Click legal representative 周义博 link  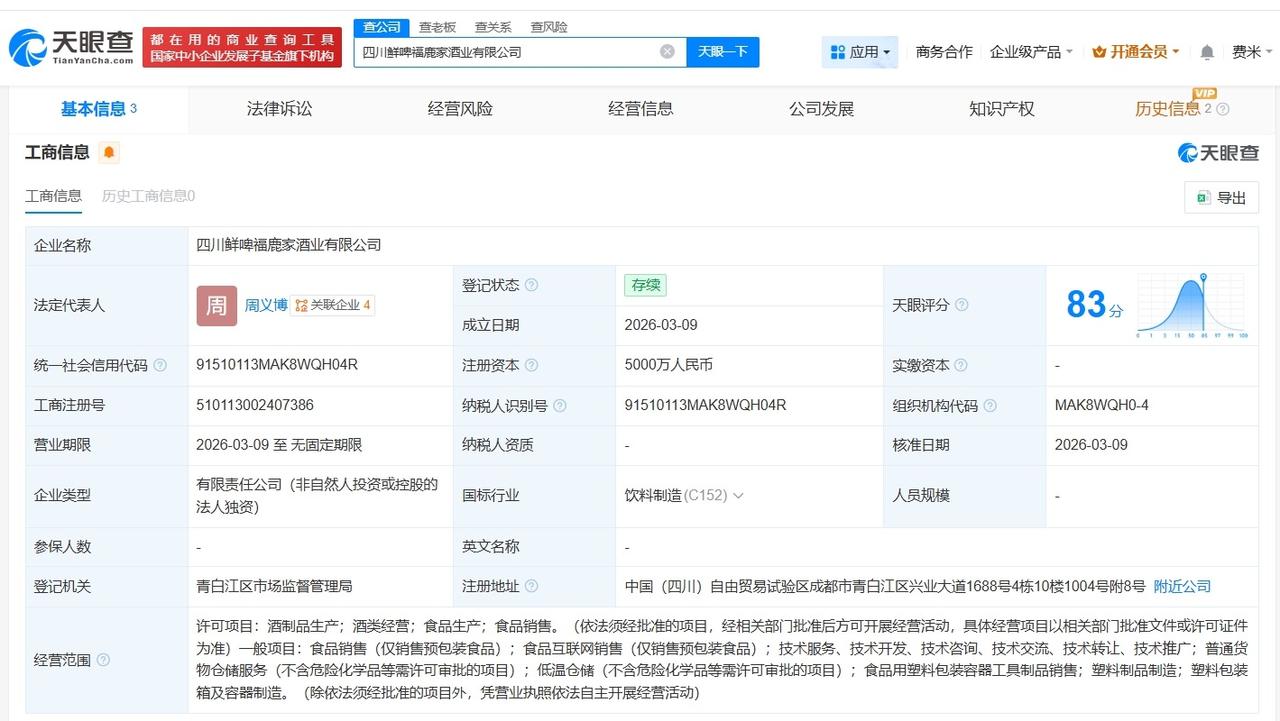click(266, 305)
